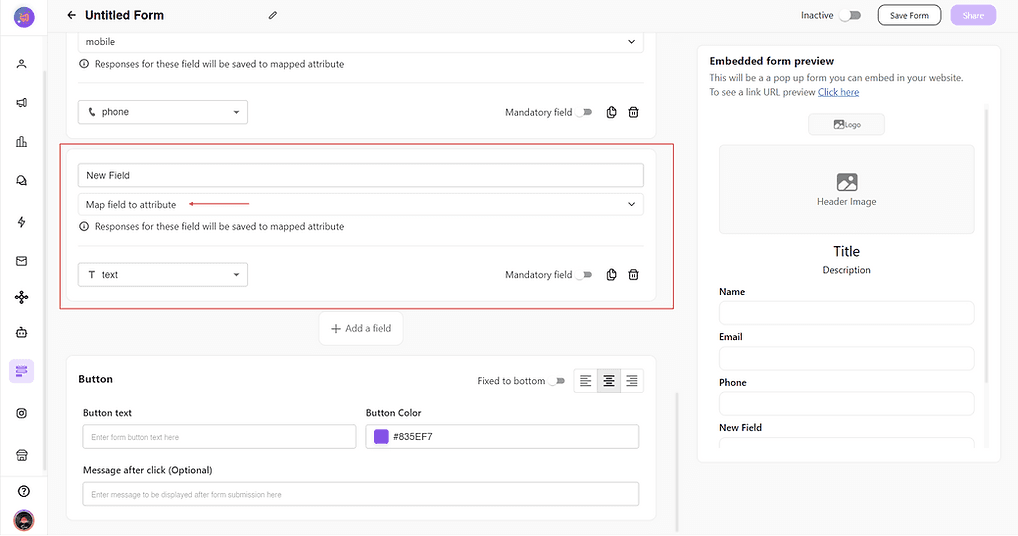Edit form title with pencil icon
This screenshot has width=1018, height=536.
[273, 15]
